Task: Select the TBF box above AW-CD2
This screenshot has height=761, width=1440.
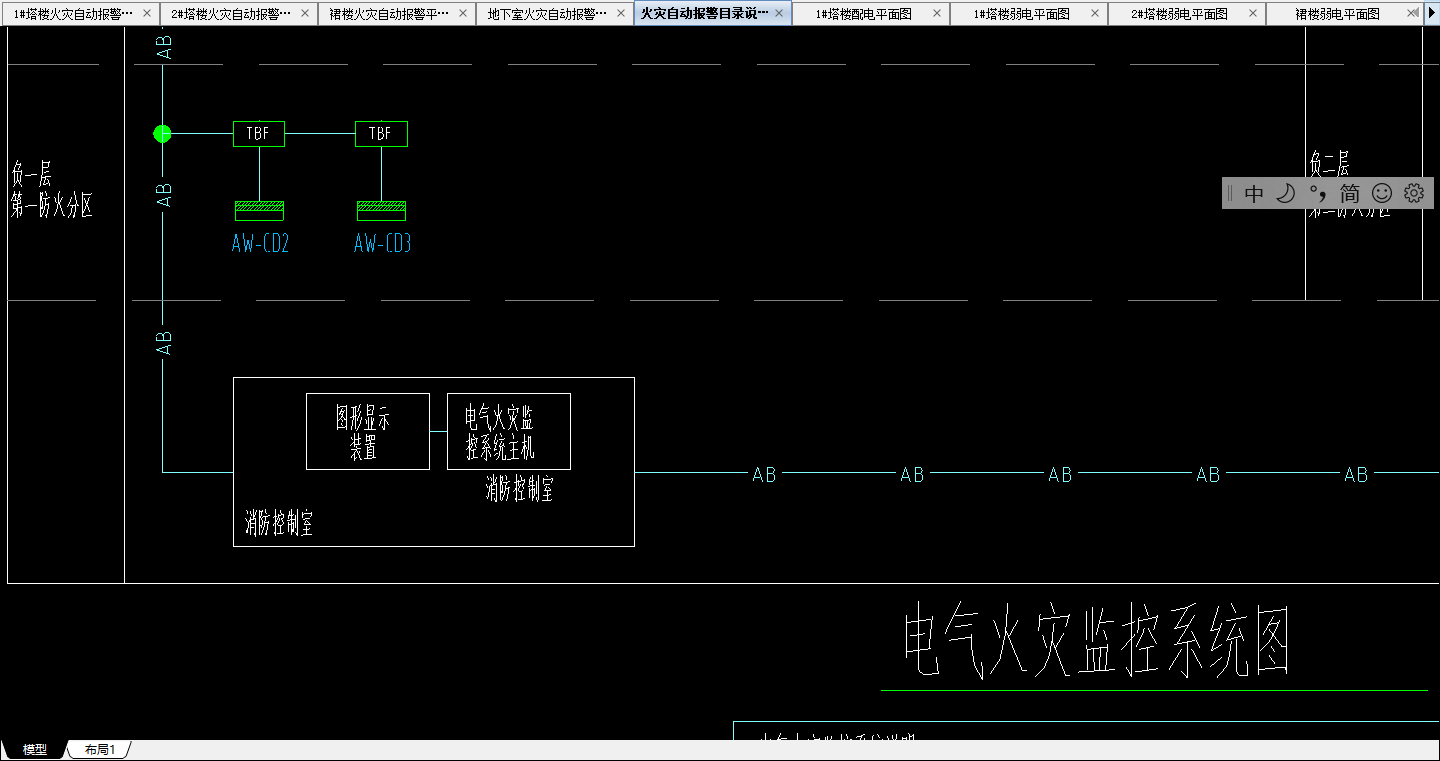Action: point(259,134)
